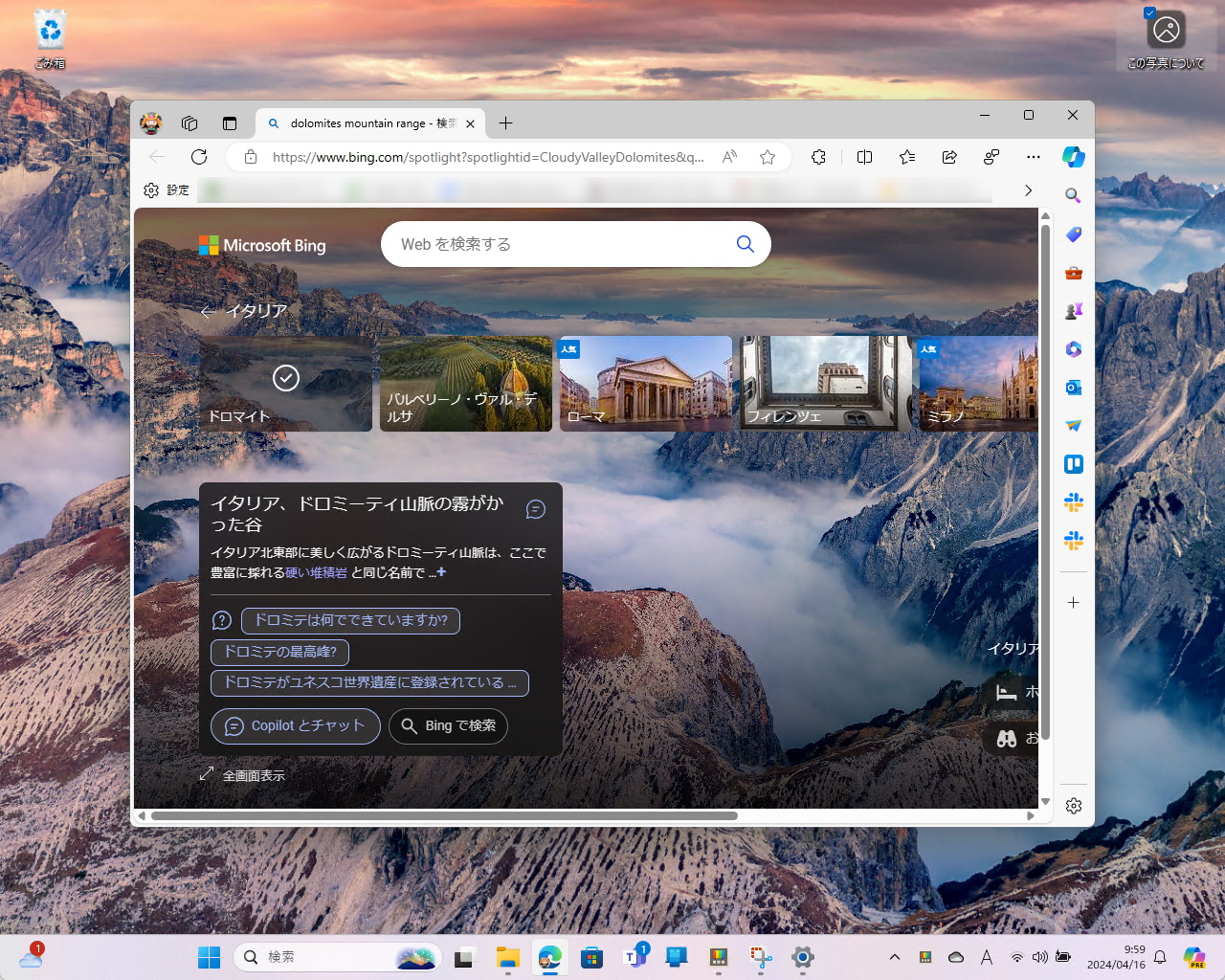Click the back arrow beside イタリア

[x=208, y=311]
